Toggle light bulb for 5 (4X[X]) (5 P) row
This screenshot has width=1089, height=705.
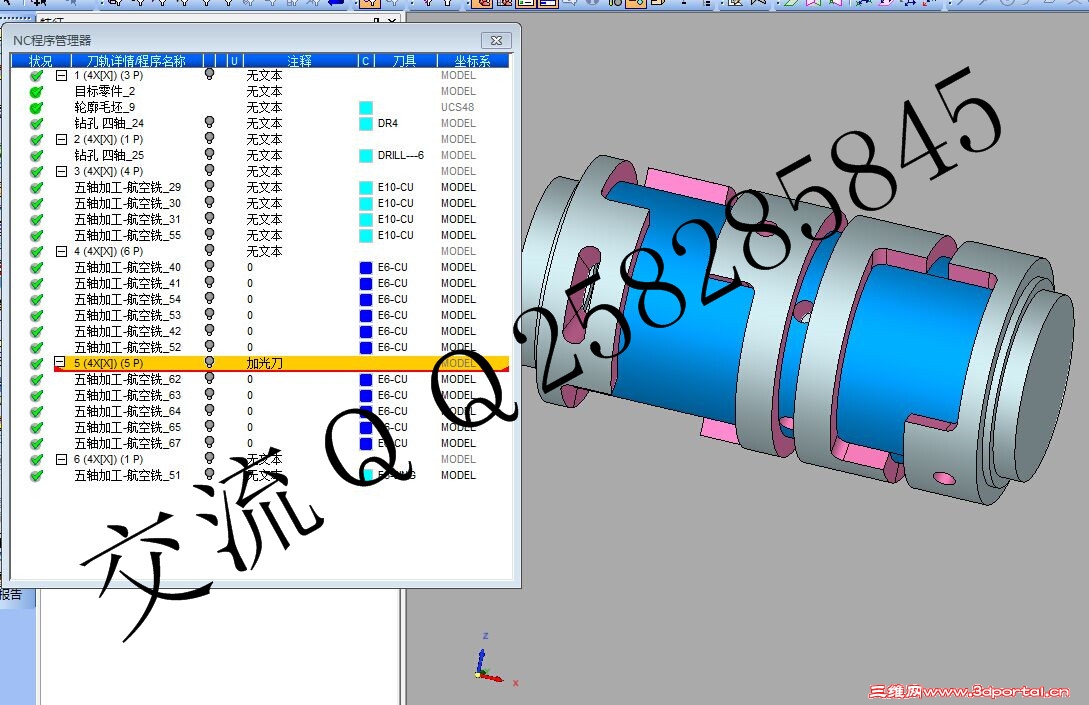click(209, 362)
